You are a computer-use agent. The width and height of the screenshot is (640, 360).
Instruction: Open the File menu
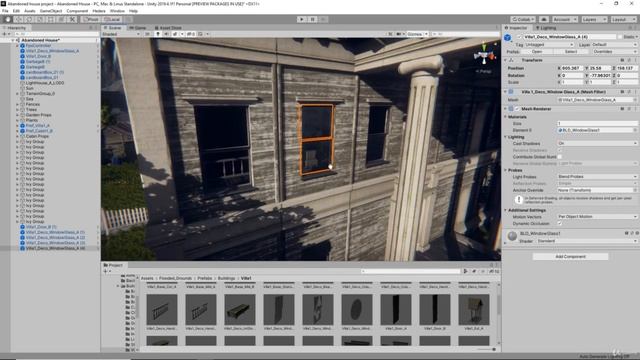(5, 11)
